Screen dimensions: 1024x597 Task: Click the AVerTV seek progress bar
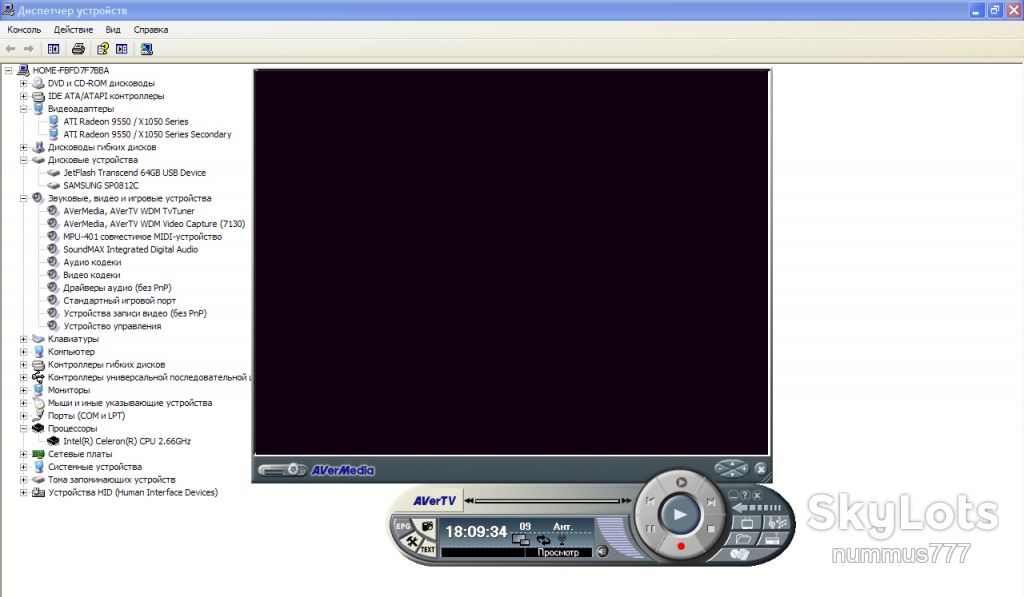(547, 501)
